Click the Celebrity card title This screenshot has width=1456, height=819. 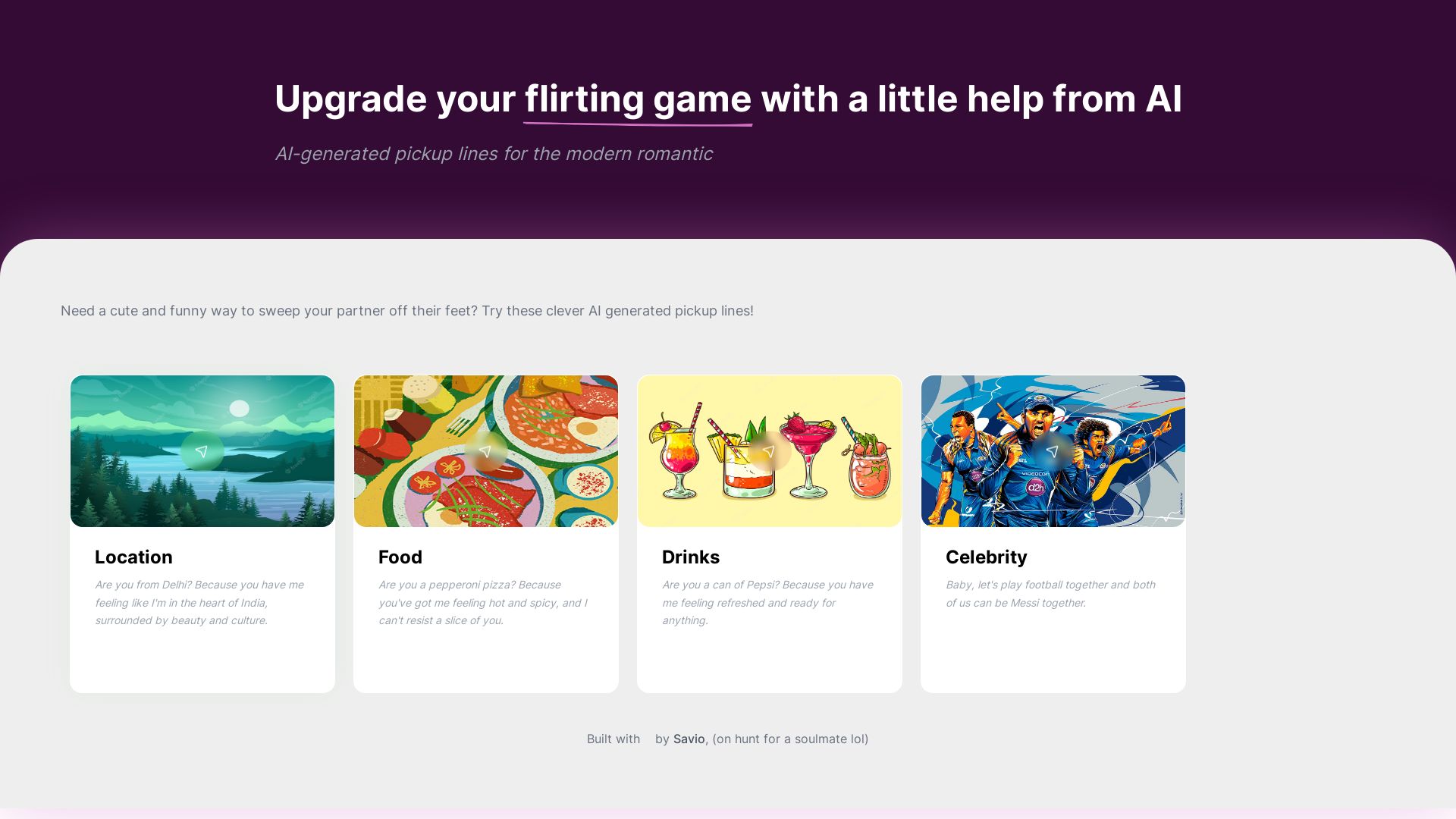[x=986, y=557]
